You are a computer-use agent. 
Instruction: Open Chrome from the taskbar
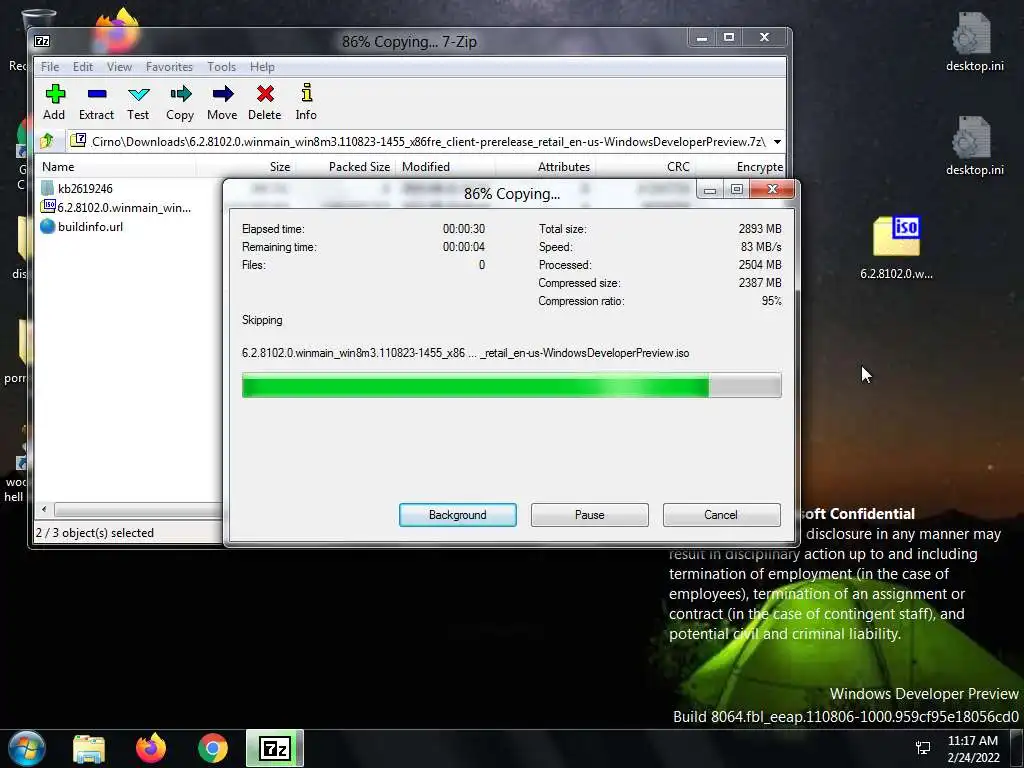click(x=213, y=748)
